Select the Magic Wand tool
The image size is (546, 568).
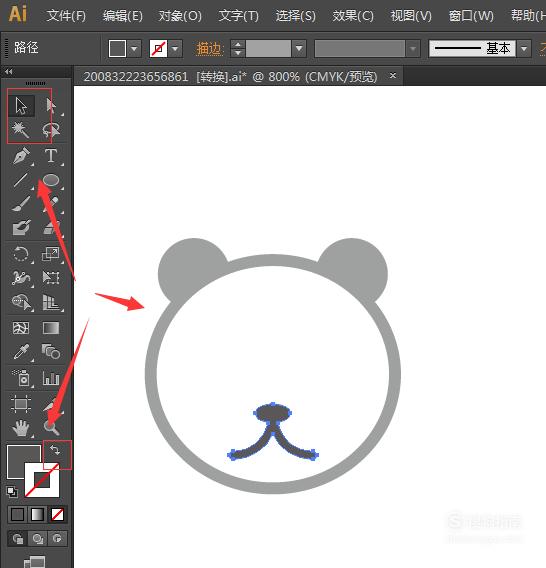click(x=20, y=130)
